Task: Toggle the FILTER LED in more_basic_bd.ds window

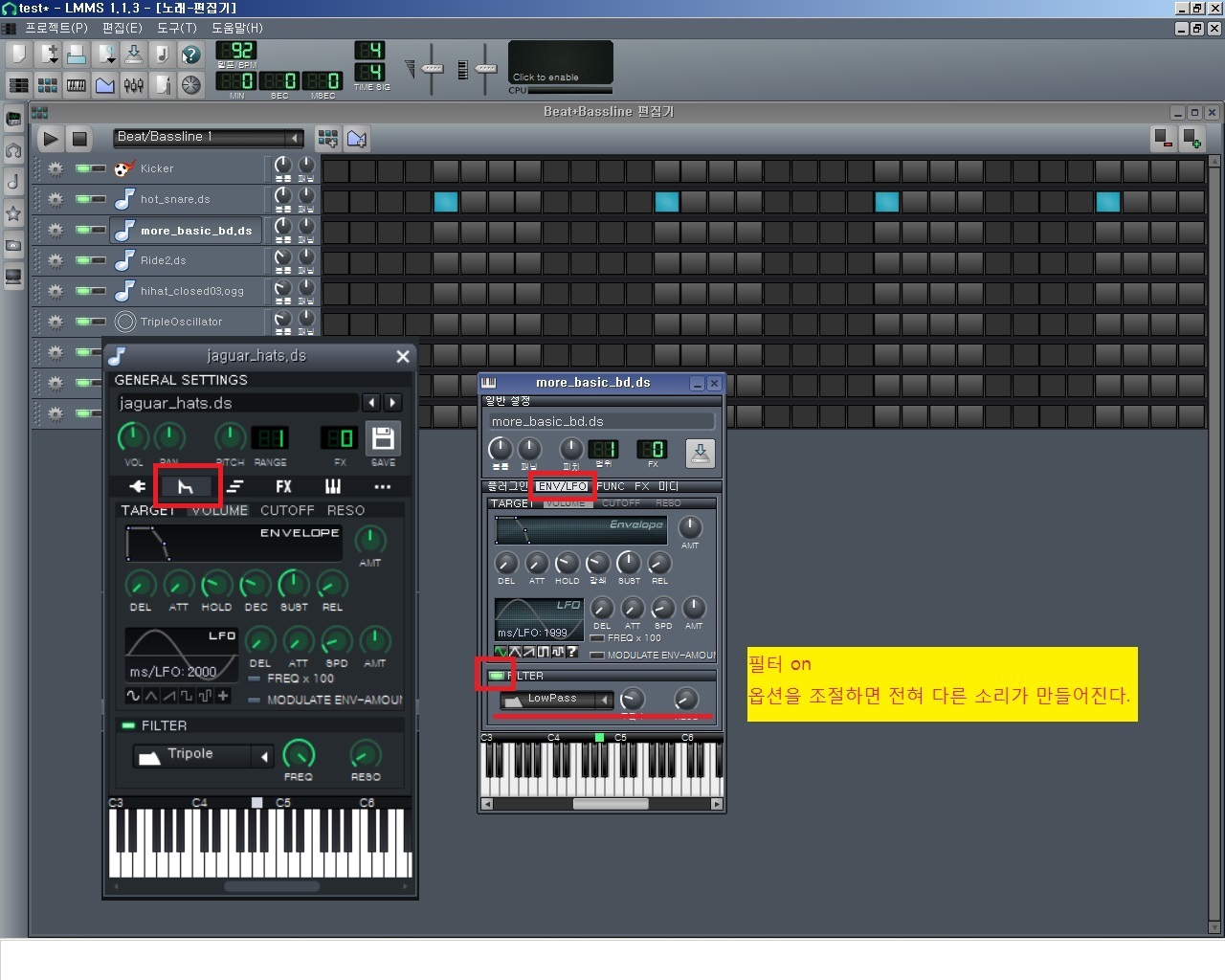Action: point(496,676)
